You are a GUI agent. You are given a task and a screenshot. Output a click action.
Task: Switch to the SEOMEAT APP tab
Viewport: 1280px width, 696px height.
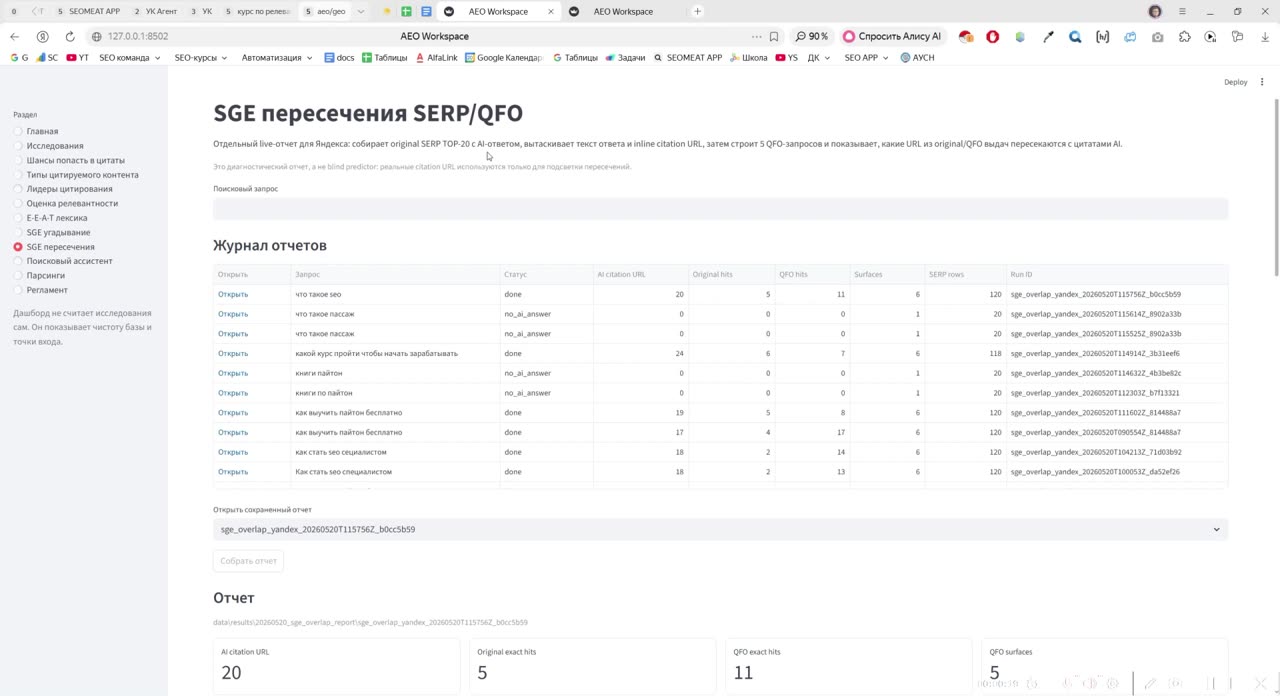tap(88, 11)
